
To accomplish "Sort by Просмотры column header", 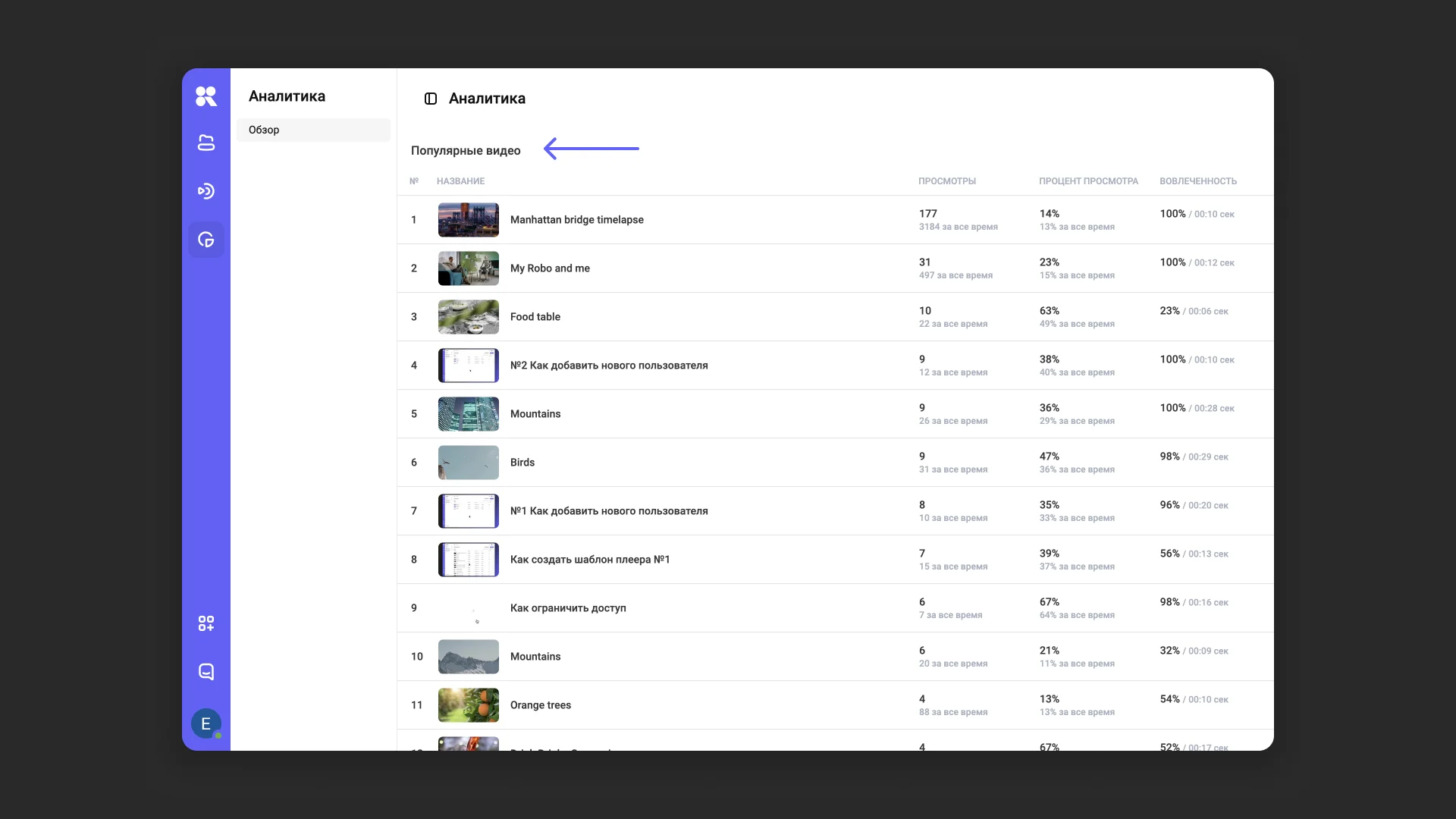I will pyautogui.click(x=946, y=181).
